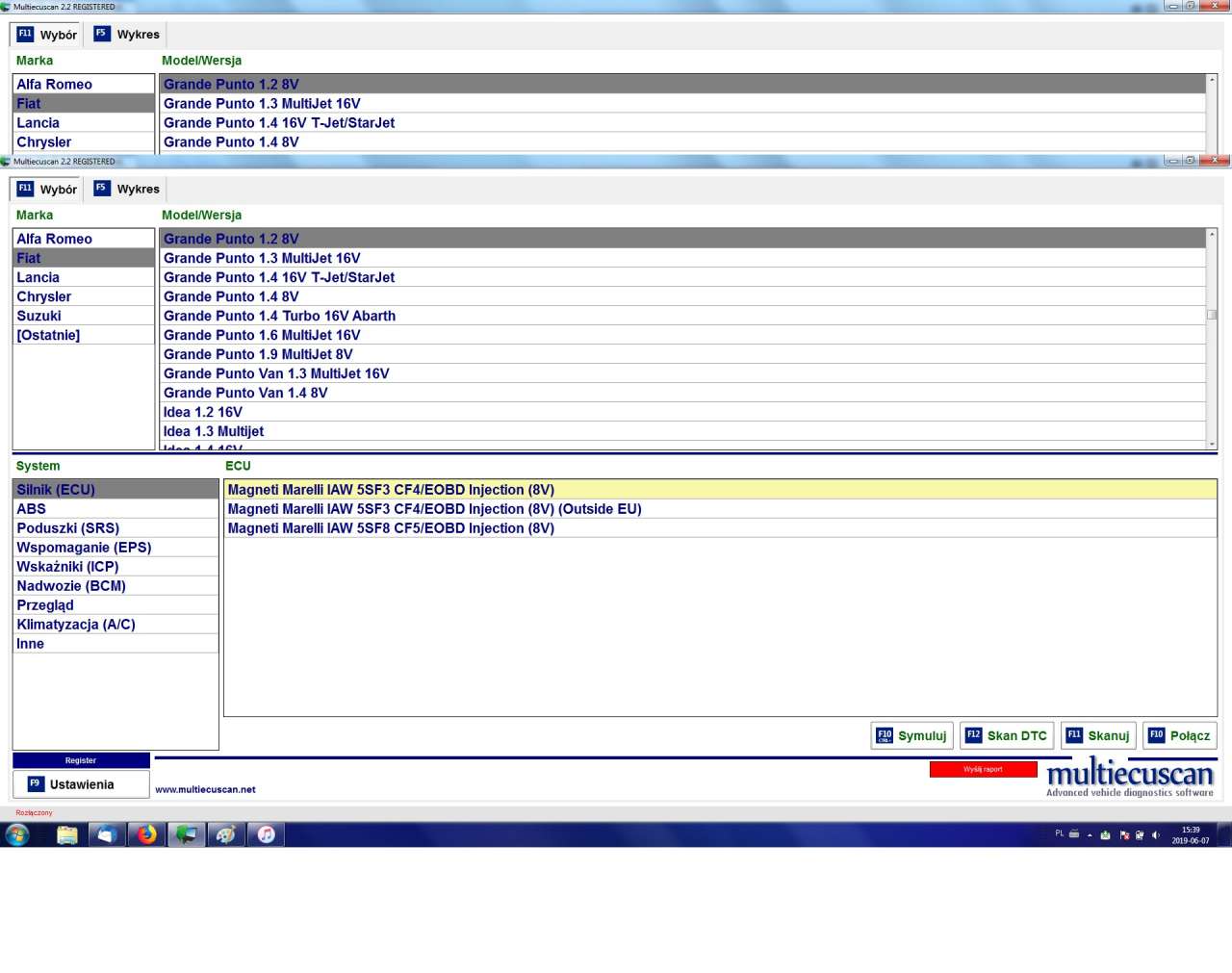Image resolution: width=1232 pixels, height=973 pixels.
Task: Open Ustawienia settings with F9 icon
Action: (81, 784)
